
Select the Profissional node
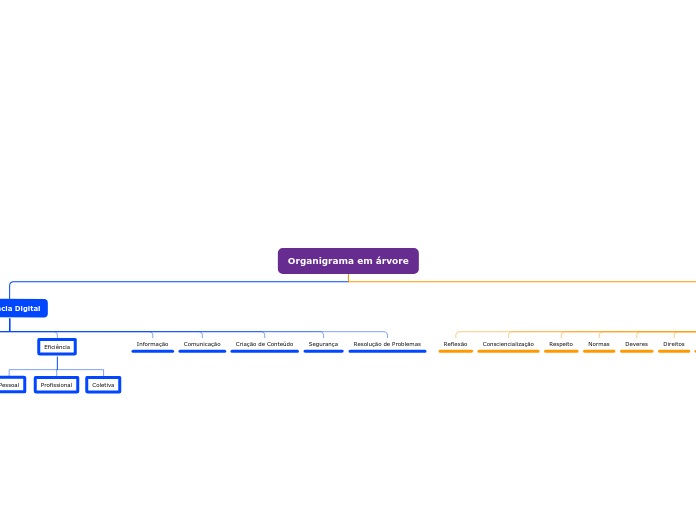point(56,385)
